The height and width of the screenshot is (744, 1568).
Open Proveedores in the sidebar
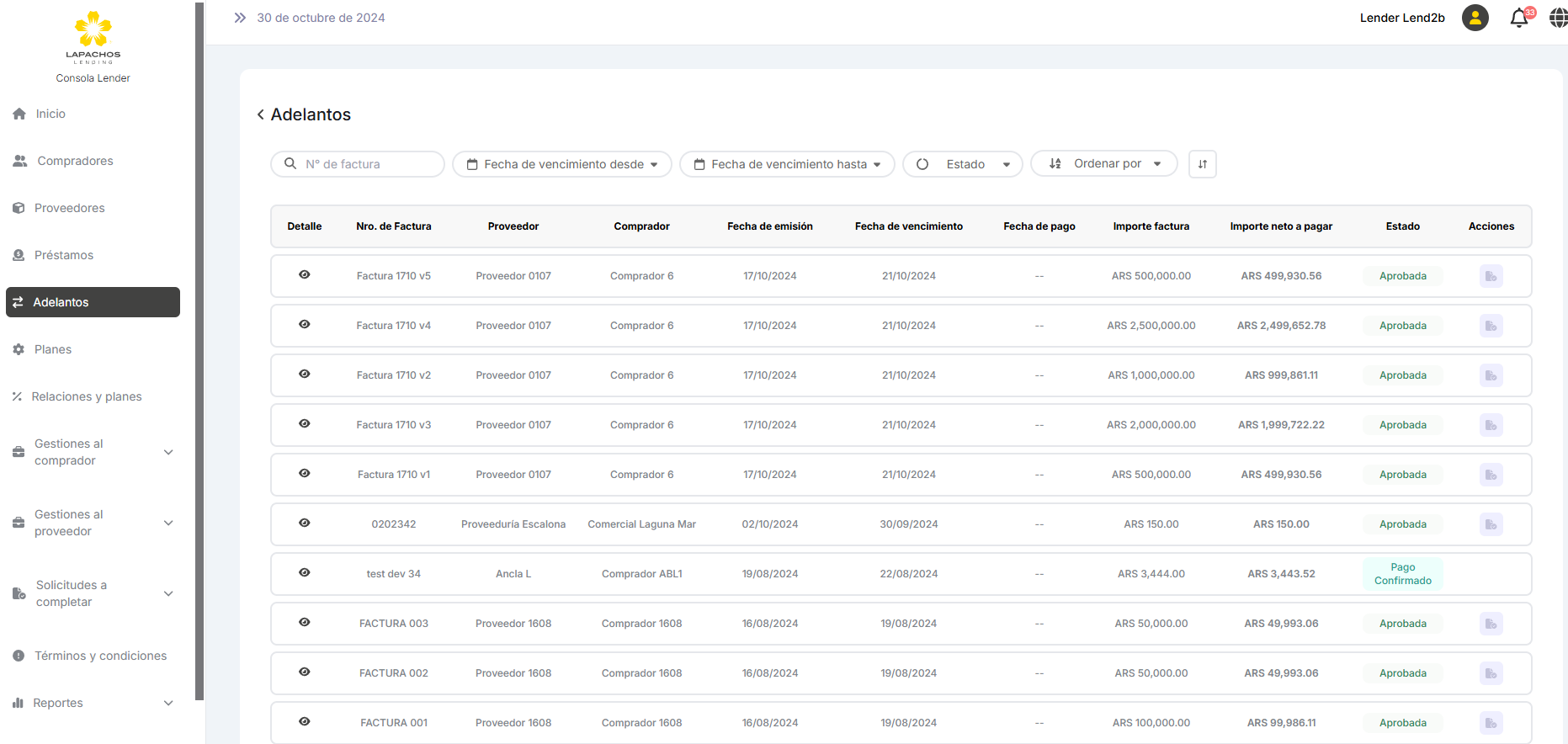click(x=70, y=208)
